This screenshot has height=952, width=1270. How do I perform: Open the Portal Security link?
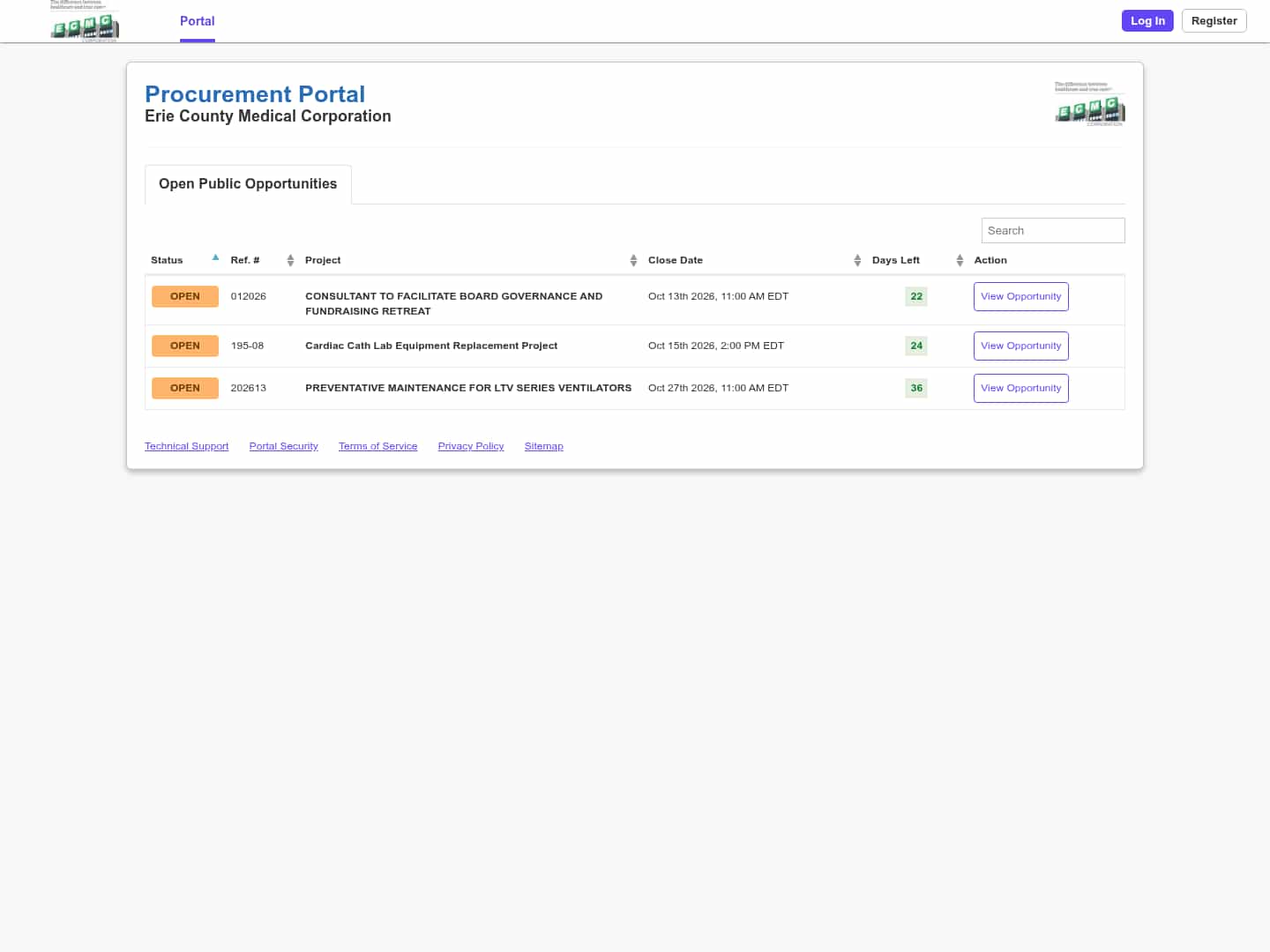pos(283,446)
